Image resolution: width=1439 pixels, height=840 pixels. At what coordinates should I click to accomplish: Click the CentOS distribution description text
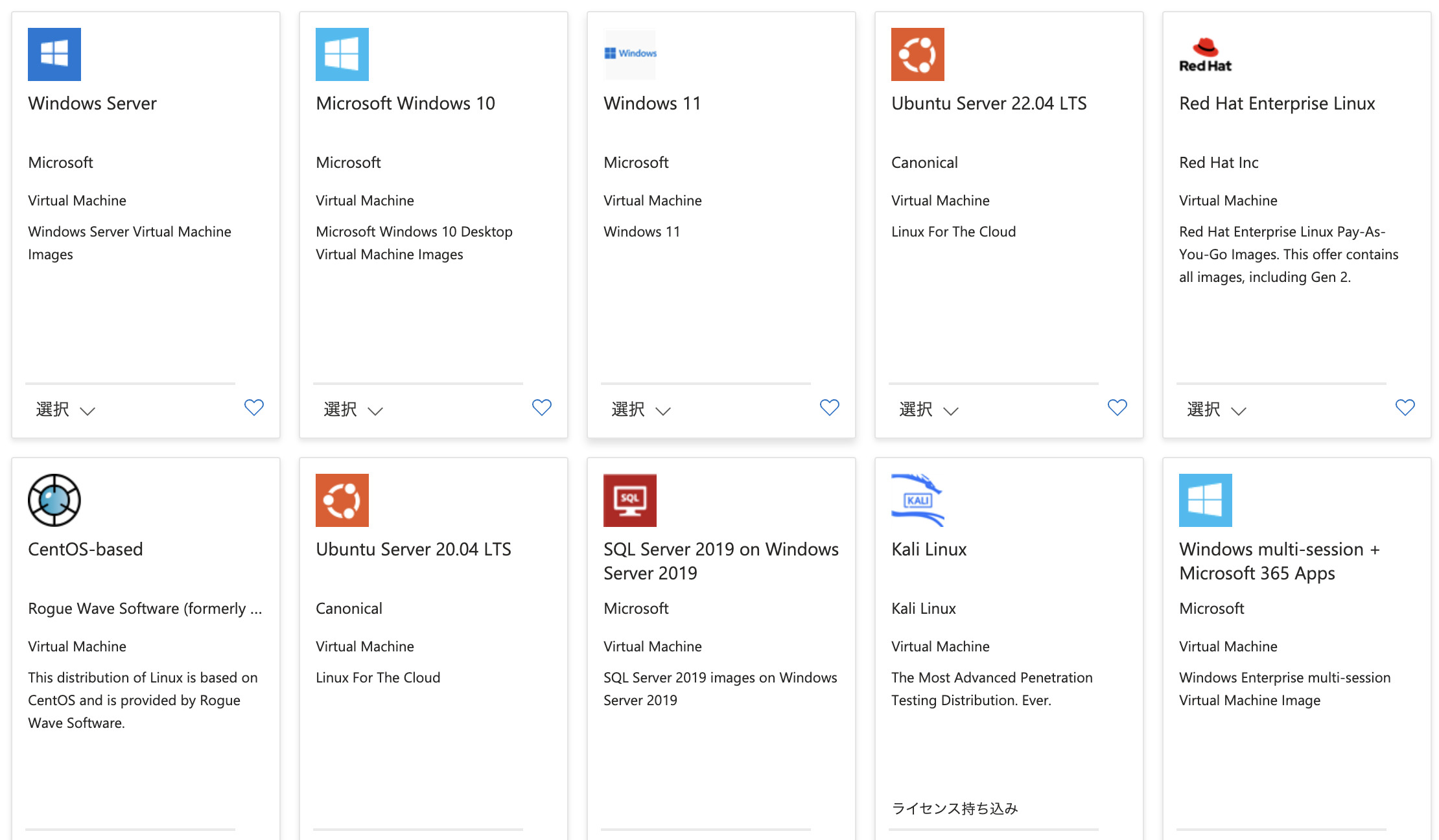(143, 700)
